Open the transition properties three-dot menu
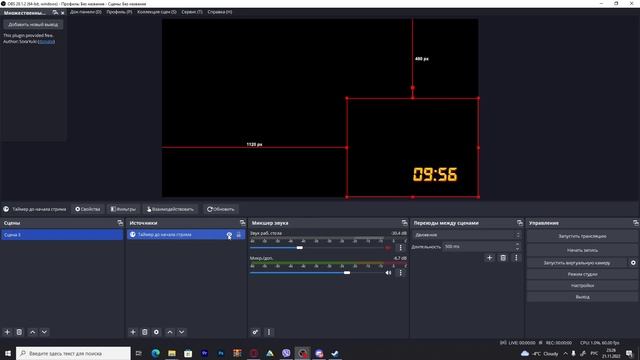640x360 pixels. pyautogui.click(x=516, y=258)
